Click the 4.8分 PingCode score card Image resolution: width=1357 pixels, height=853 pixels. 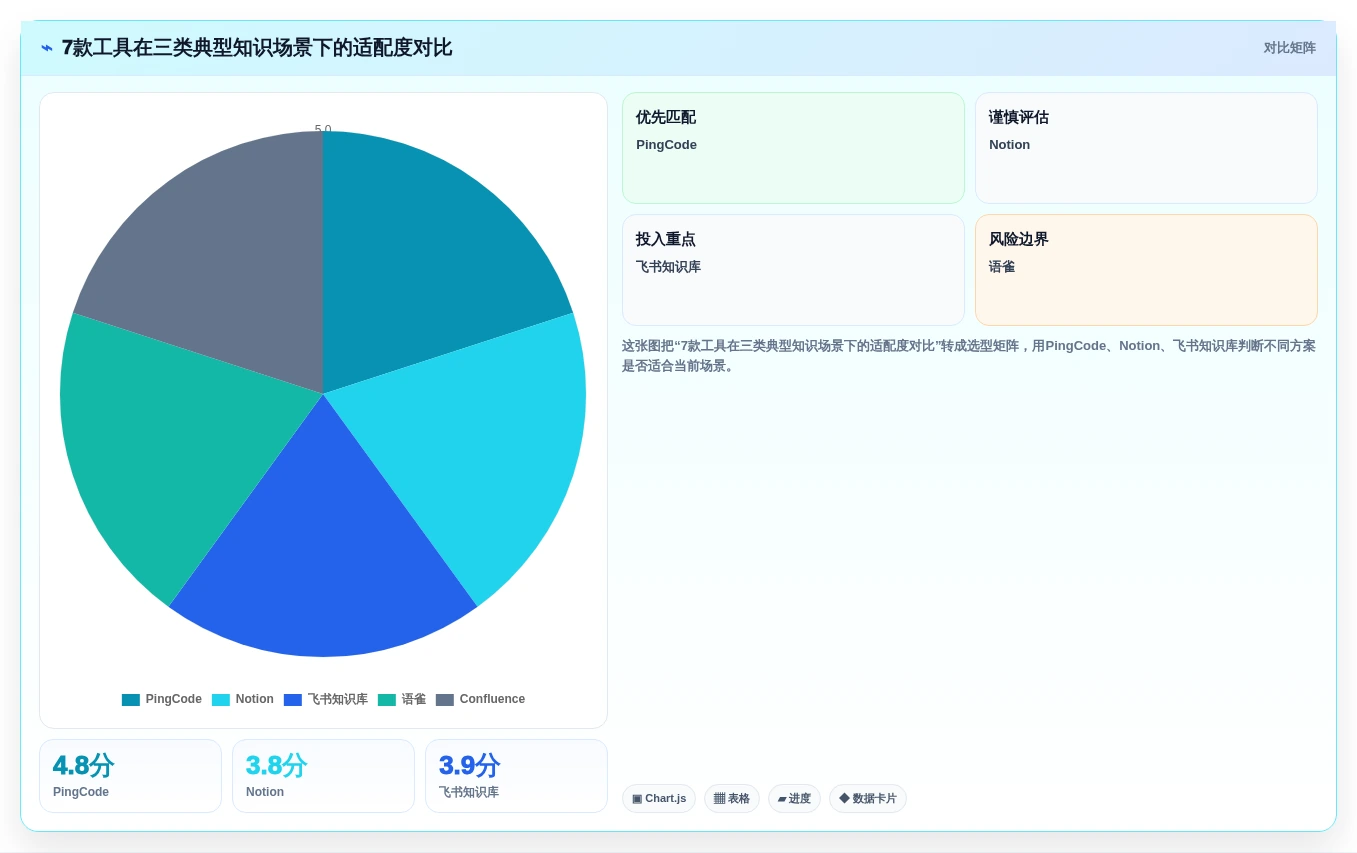pos(130,776)
